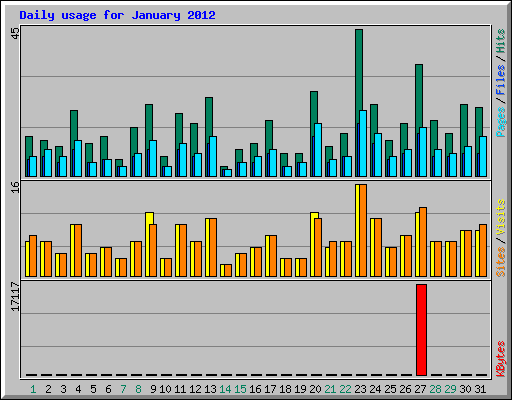Image resolution: width=512 pixels, height=400 pixels.
Task: Click the "45" maximum hits axis label
Action: tap(15, 33)
